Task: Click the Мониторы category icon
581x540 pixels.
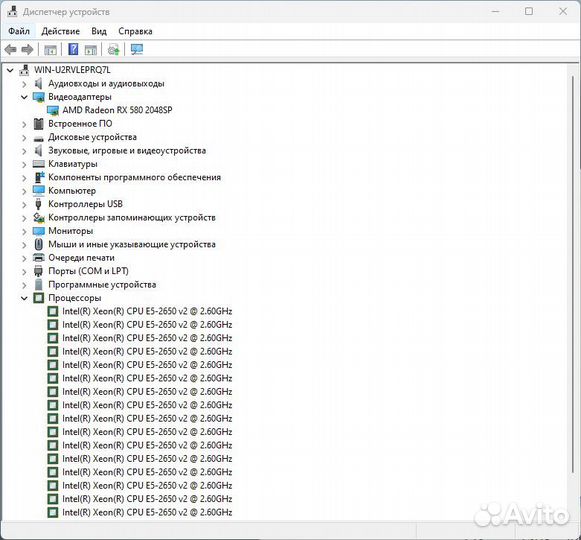Action: coord(39,231)
